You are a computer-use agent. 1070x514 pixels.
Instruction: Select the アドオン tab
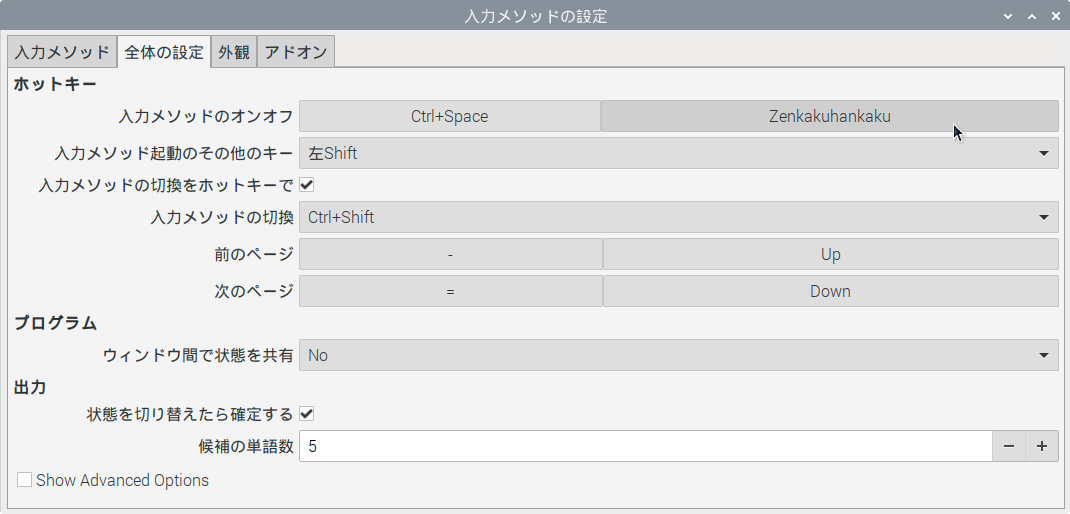click(x=295, y=52)
